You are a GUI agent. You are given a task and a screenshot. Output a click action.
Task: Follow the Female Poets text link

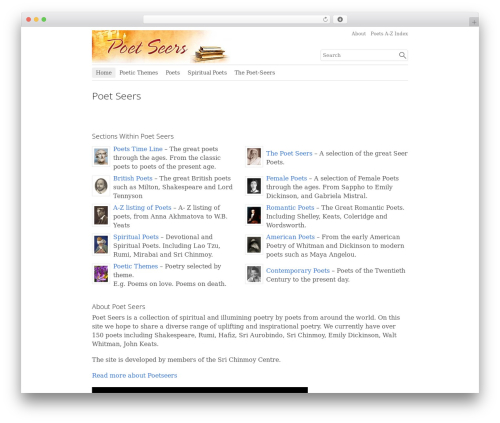(287, 178)
